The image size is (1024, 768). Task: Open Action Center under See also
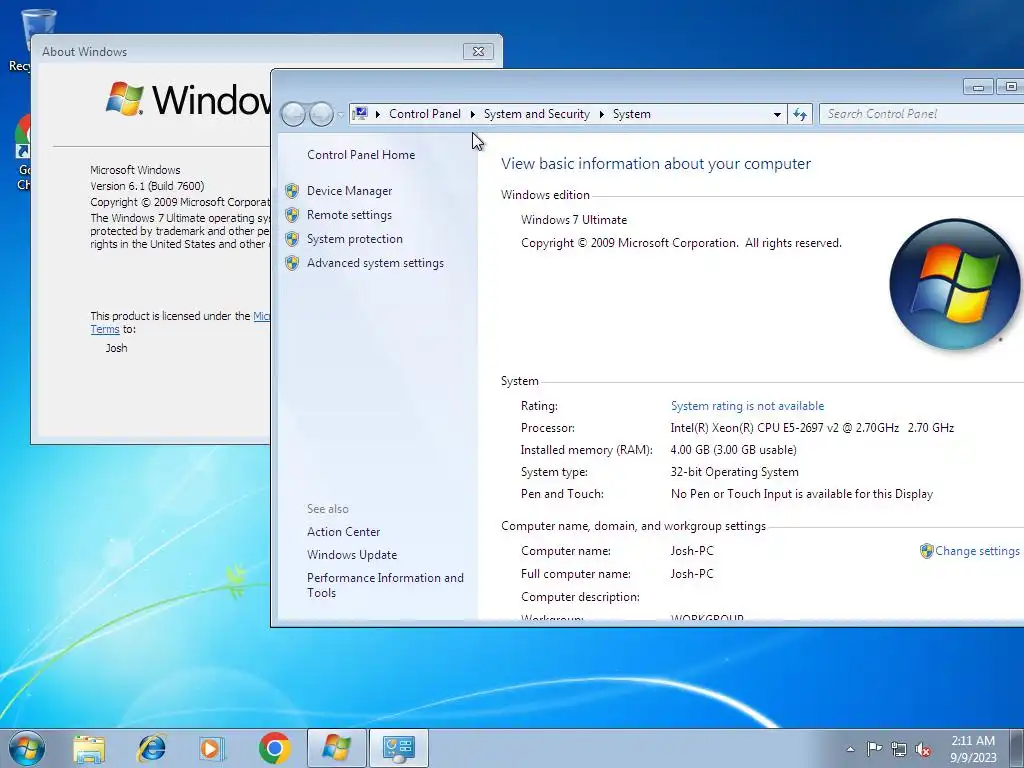pyautogui.click(x=344, y=532)
